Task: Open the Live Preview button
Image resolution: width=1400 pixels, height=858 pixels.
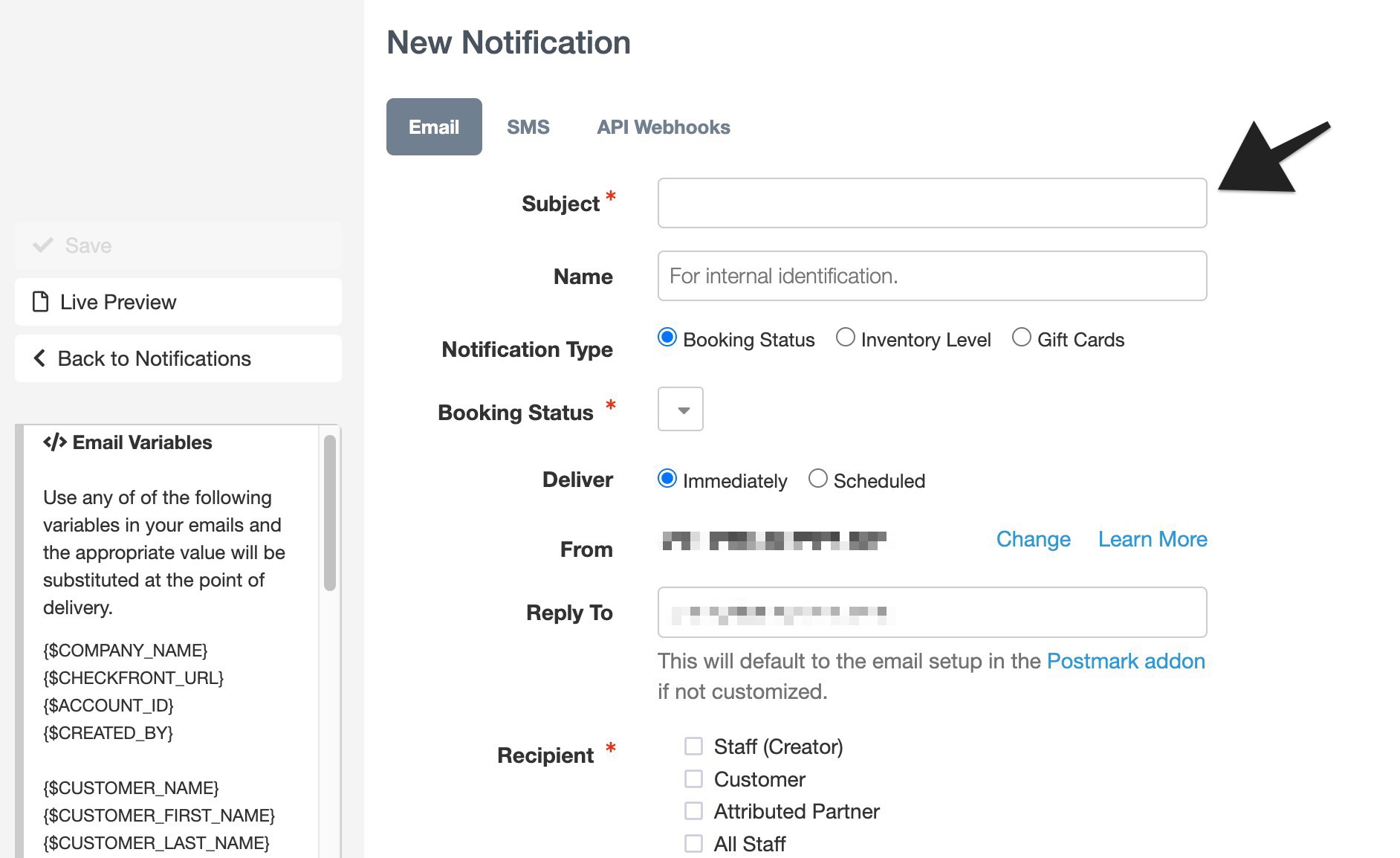Action: [x=178, y=302]
